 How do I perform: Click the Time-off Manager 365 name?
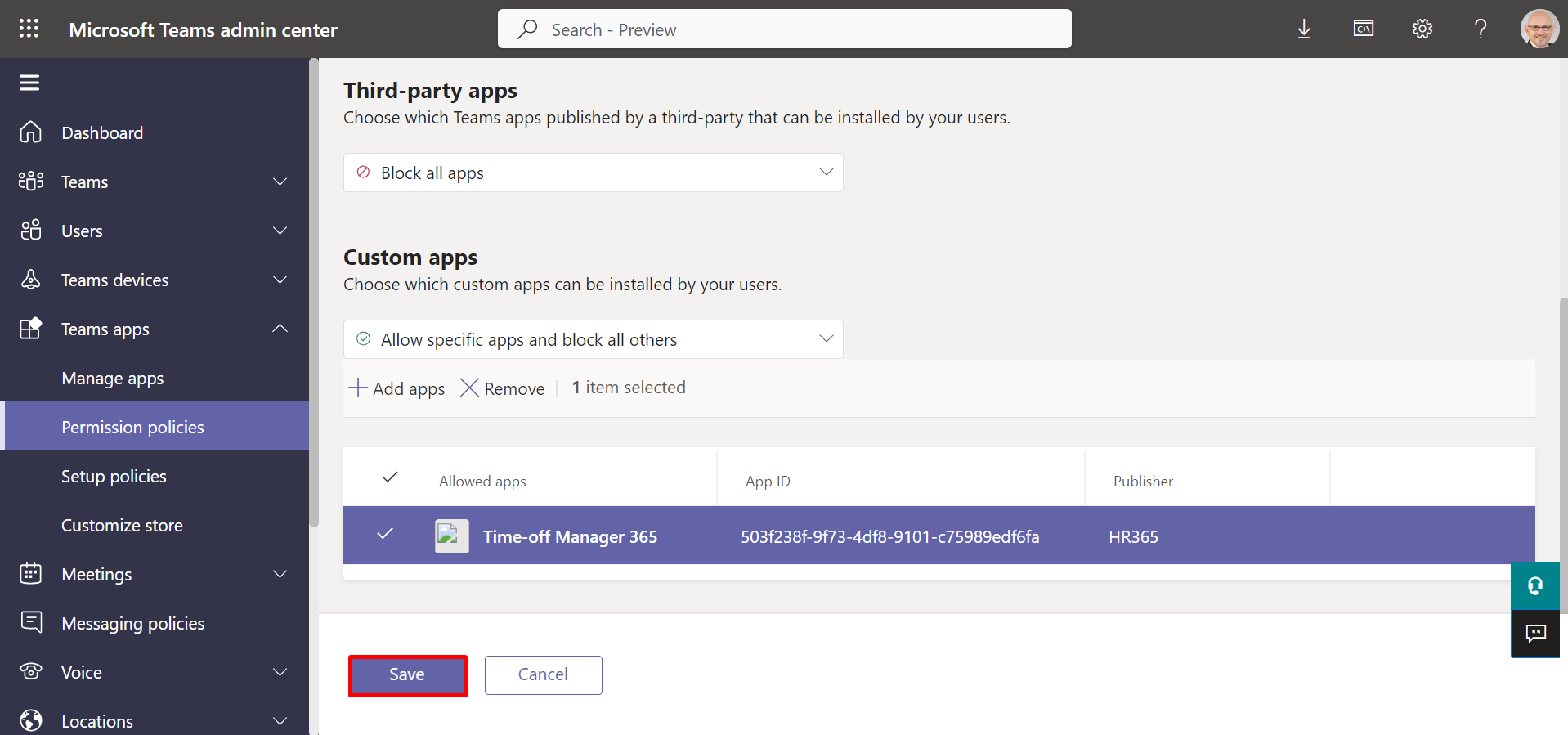(570, 537)
